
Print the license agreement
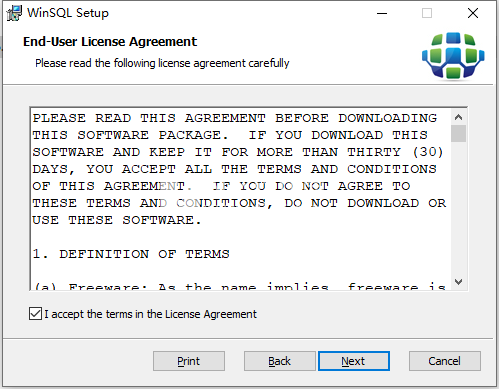pyautogui.click(x=189, y=361)
